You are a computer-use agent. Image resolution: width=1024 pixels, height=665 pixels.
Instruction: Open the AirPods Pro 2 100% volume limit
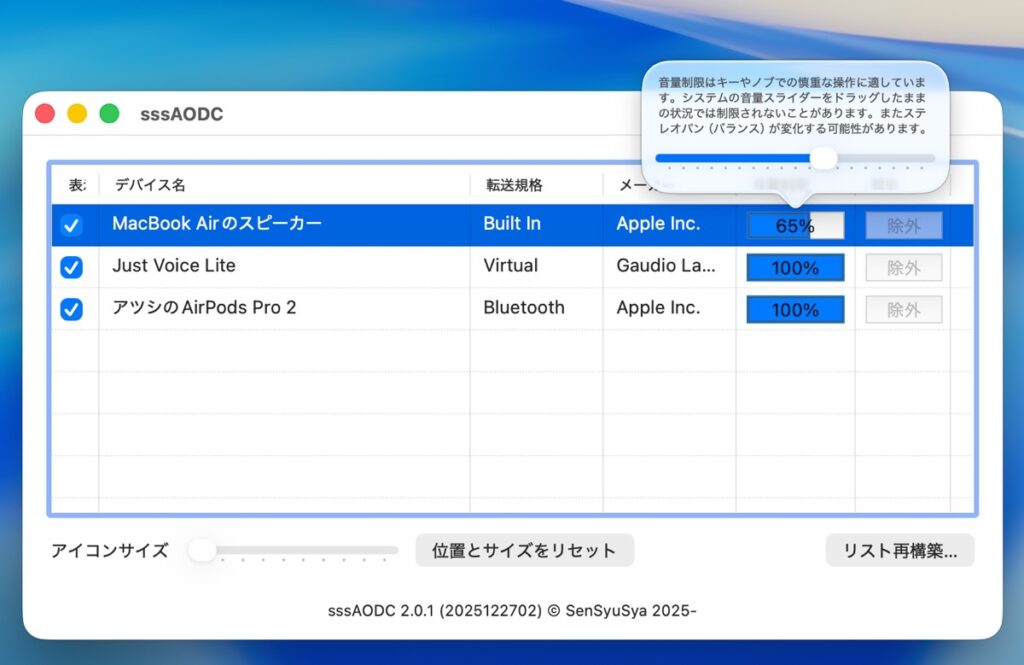pyautogui.click(x=795, y=310)
